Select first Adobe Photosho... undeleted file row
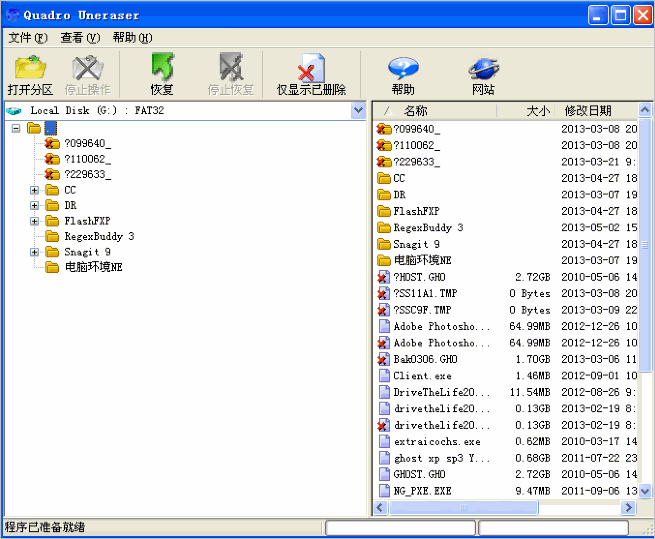The image size is (655, 539). click(x=507, y=326)
